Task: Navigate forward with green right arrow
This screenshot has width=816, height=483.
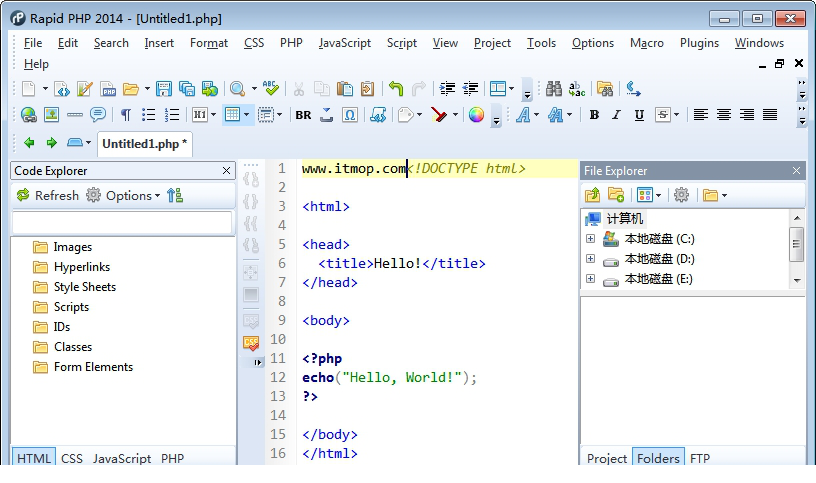Action: tap(52, 143)
